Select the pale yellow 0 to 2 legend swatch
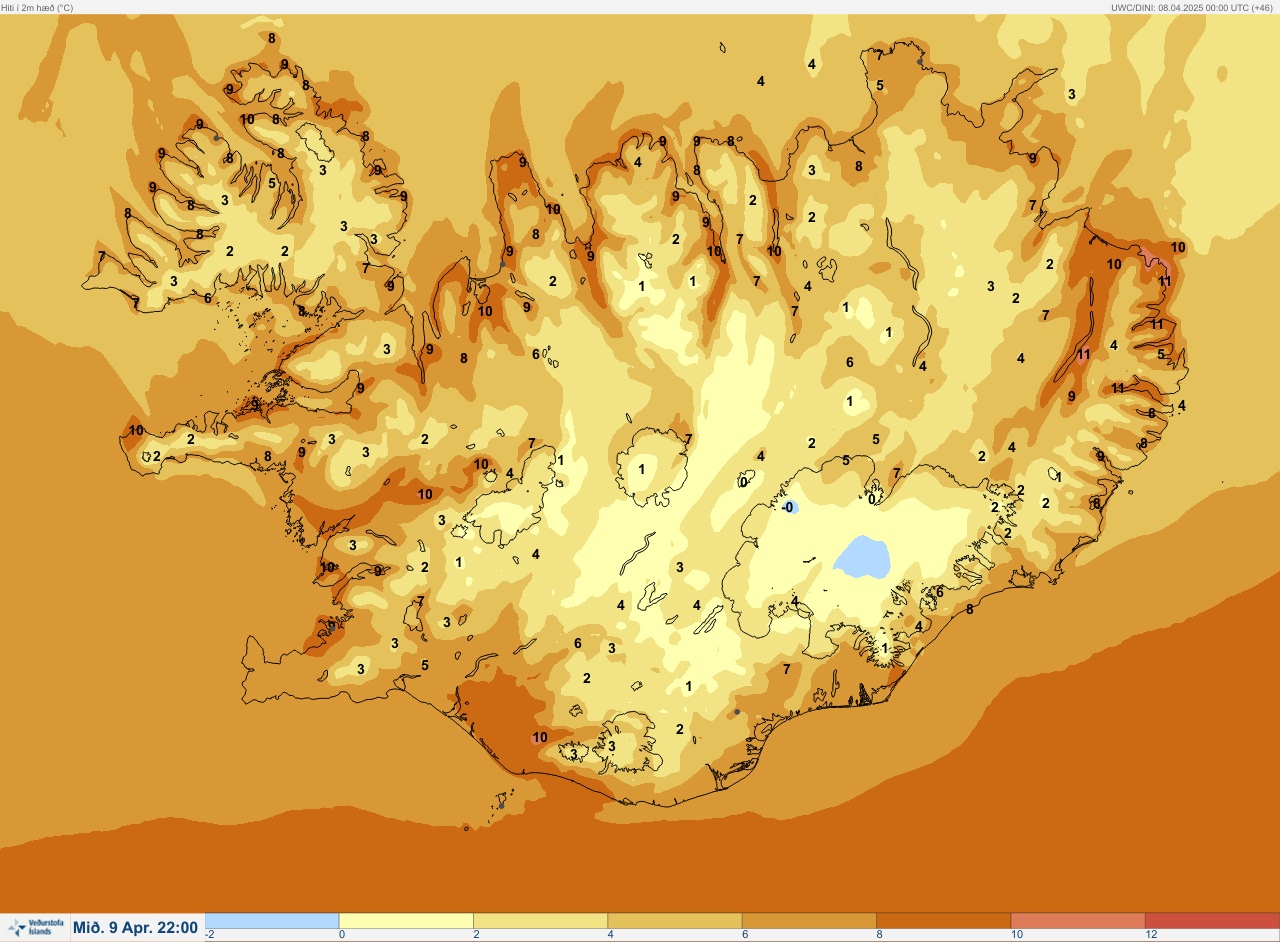Viewport: 1280px width, 942px height. 406,921
